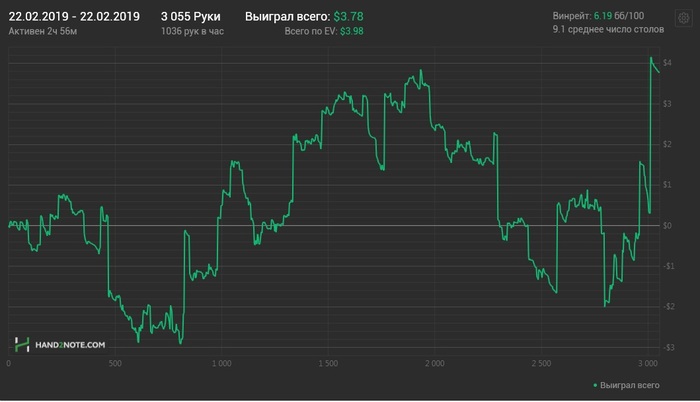Click '9.1 среднее число столов' text
Viewport: 700px width, 402px height.
coord(608,29)
